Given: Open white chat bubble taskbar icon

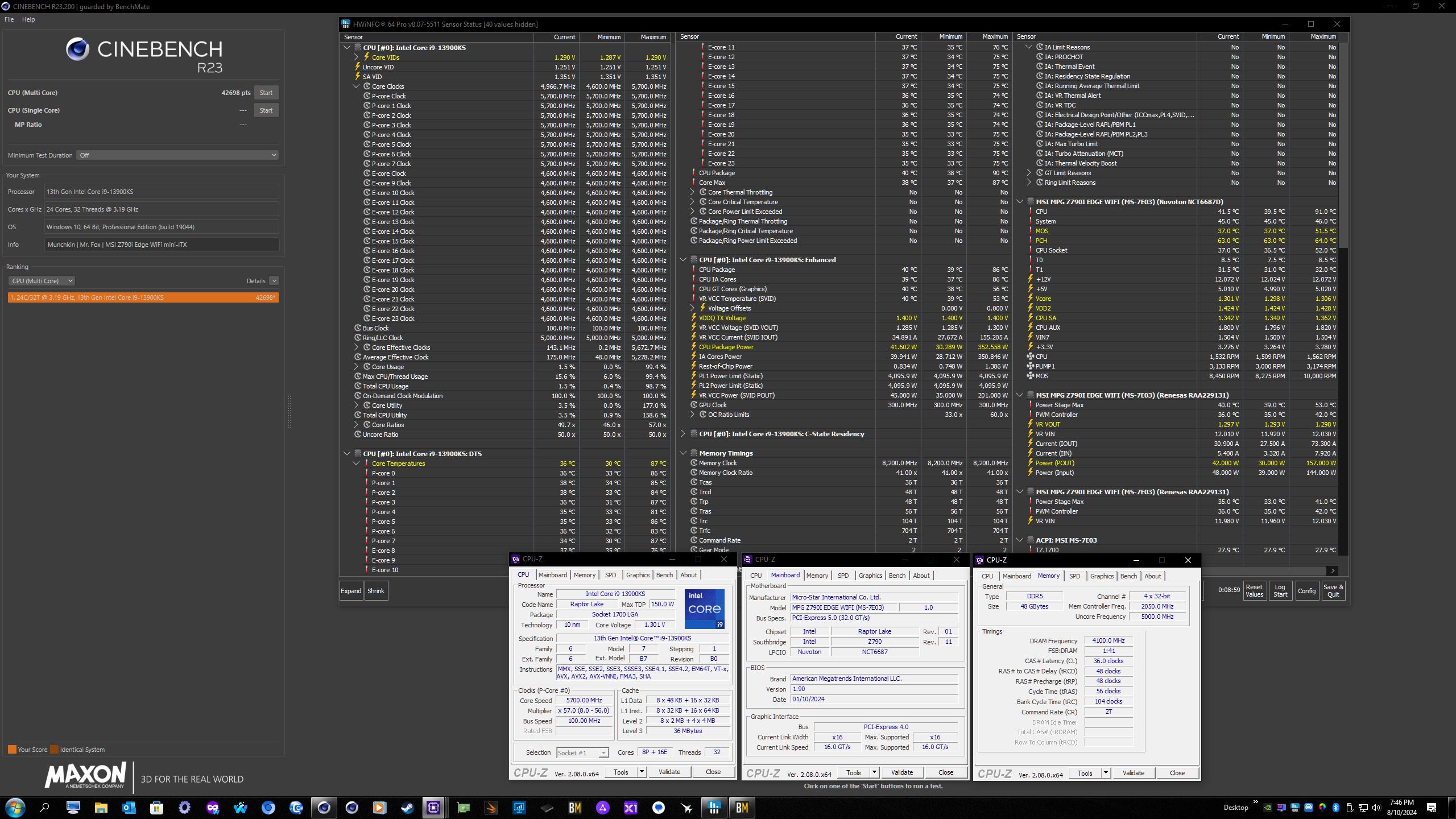Looking at the screenshot, I should [659, 808].
